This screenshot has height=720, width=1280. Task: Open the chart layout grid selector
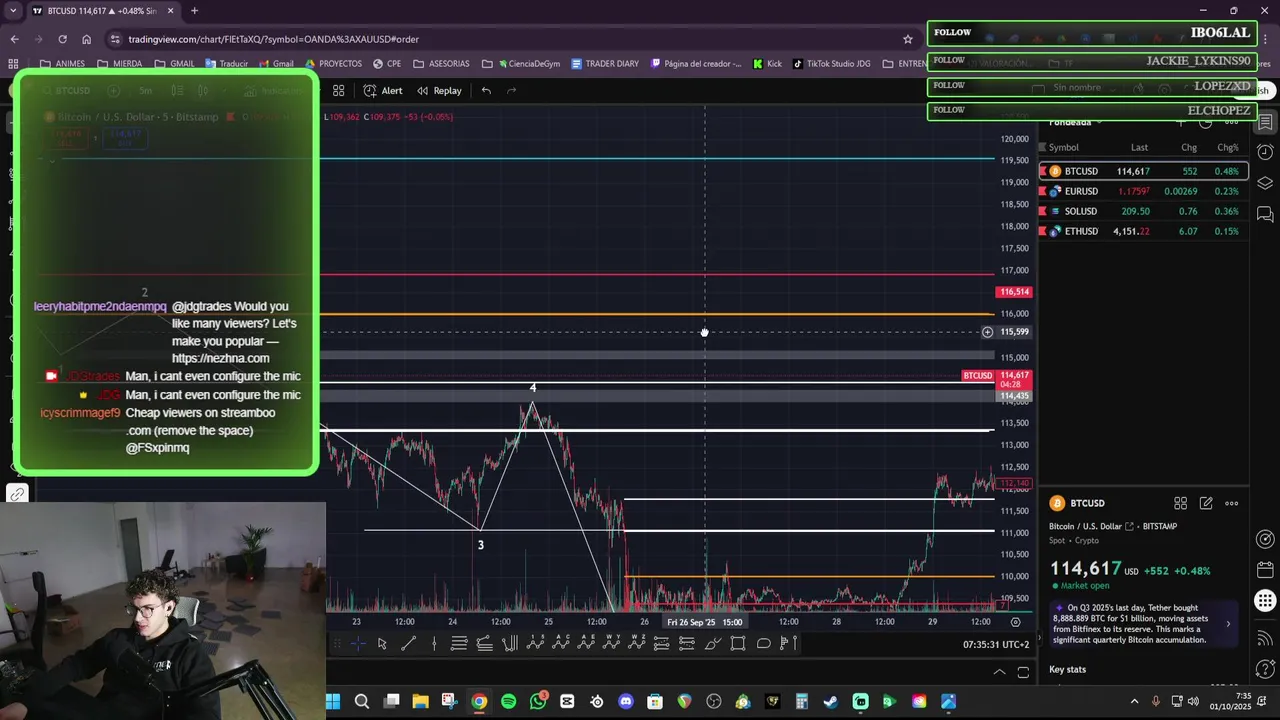click(x=339, y=90)
